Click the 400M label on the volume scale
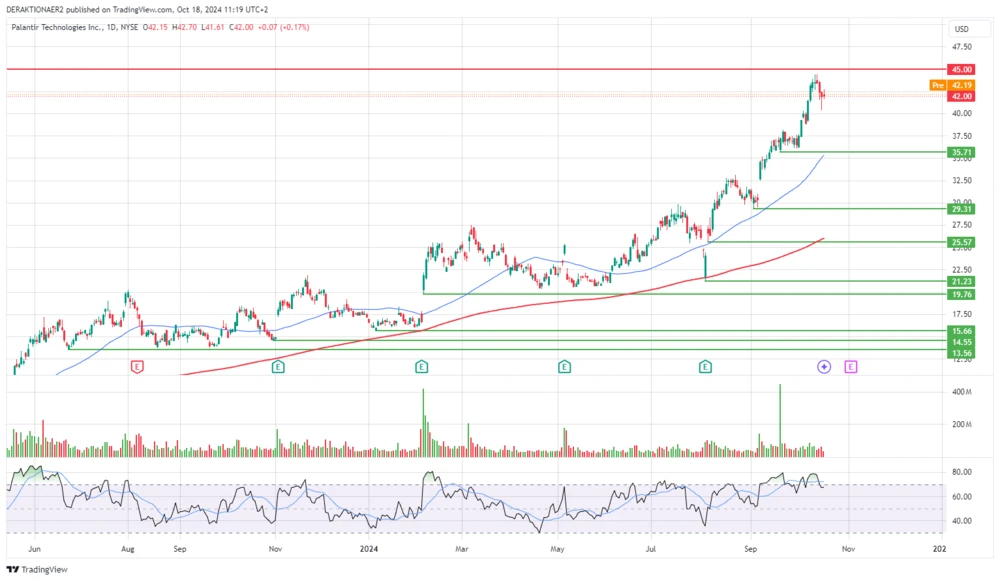 tap(962, 393)
